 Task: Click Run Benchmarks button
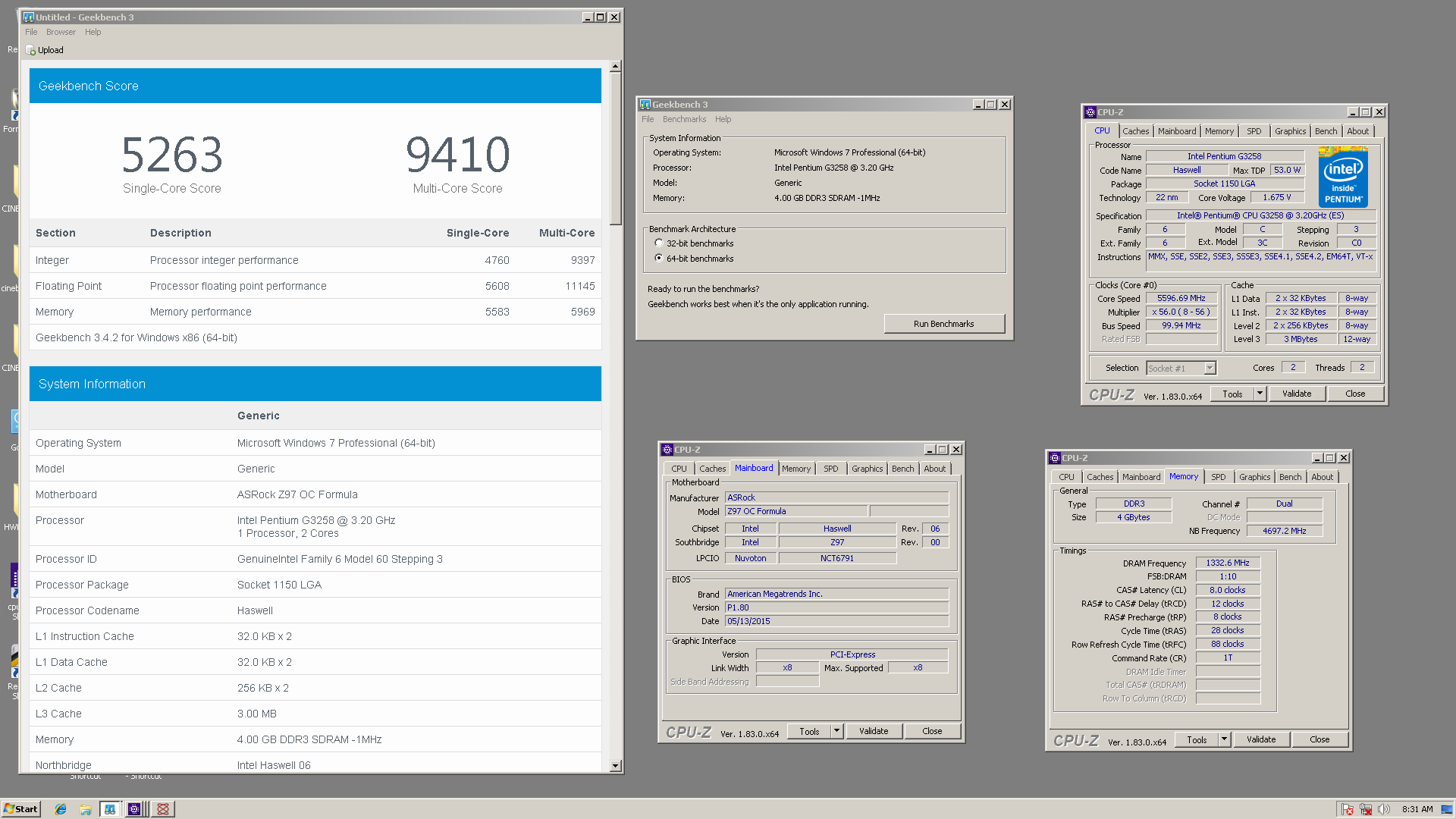[x=943, y=324]
